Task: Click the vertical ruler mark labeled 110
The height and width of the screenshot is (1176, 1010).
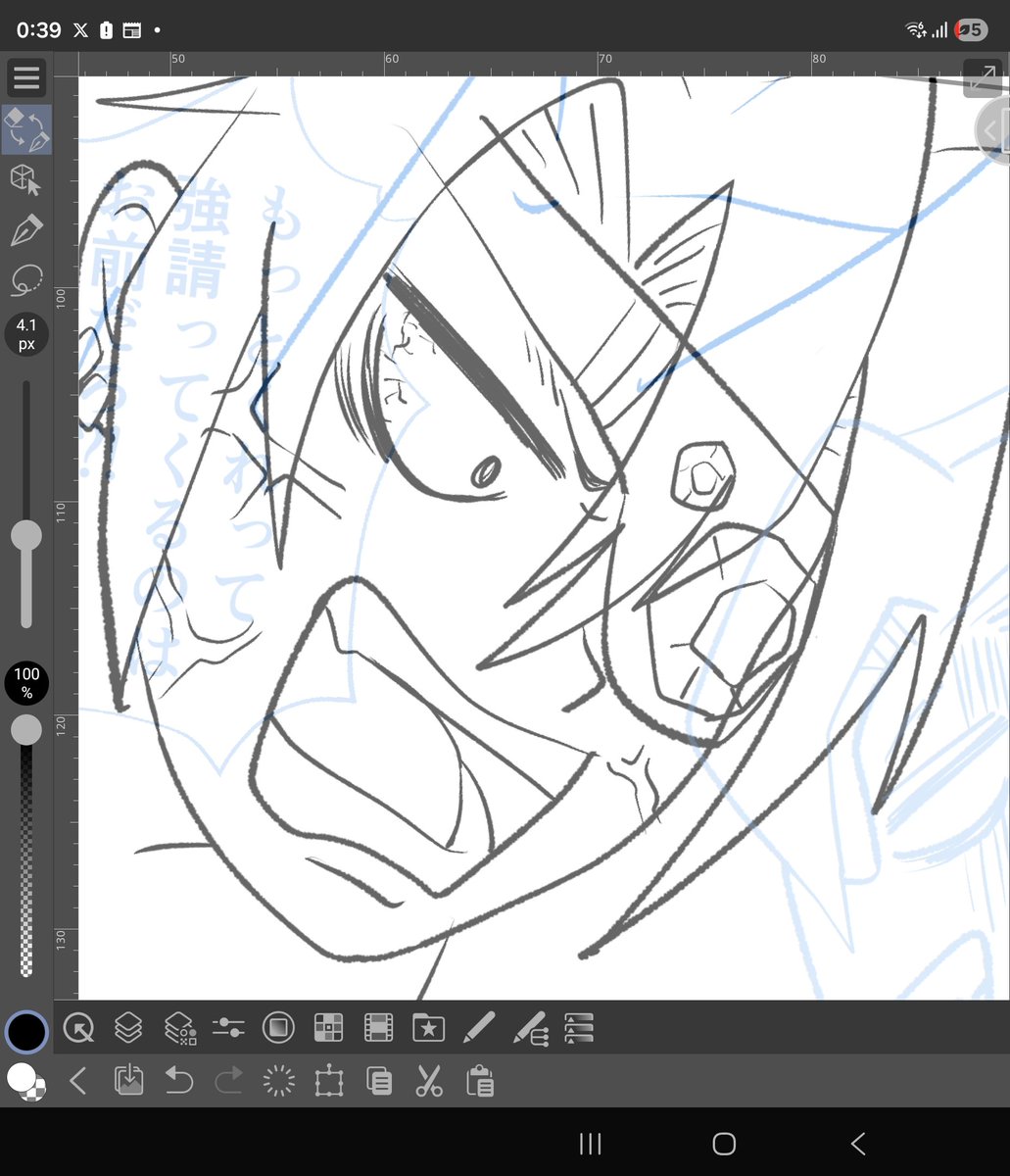Action: coord(62,511)
